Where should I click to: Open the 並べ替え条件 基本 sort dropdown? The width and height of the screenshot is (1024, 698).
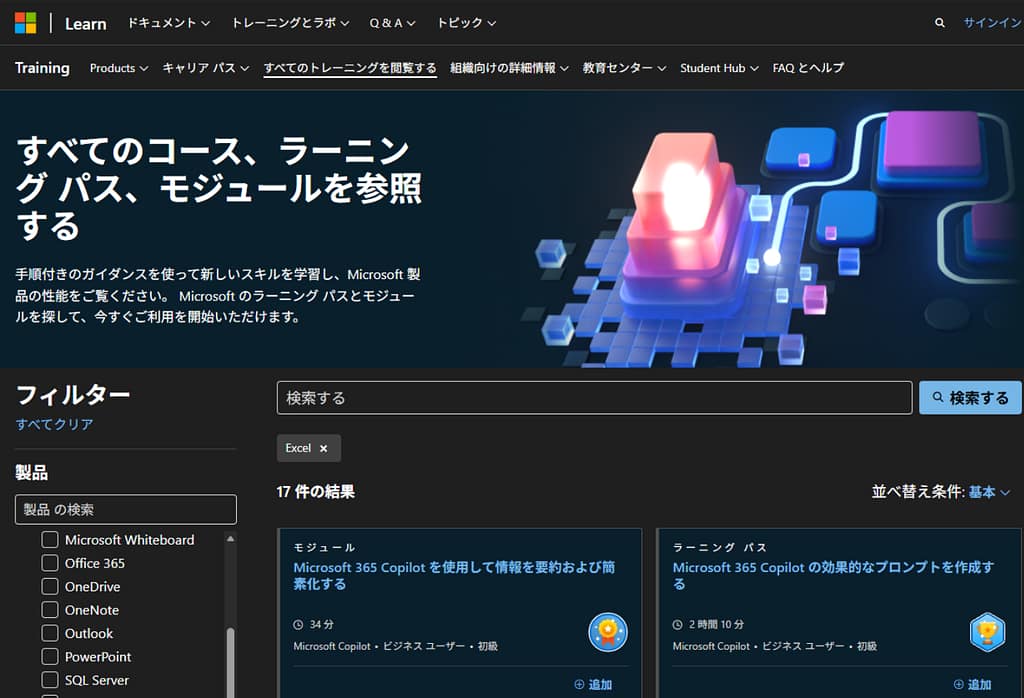940,492
